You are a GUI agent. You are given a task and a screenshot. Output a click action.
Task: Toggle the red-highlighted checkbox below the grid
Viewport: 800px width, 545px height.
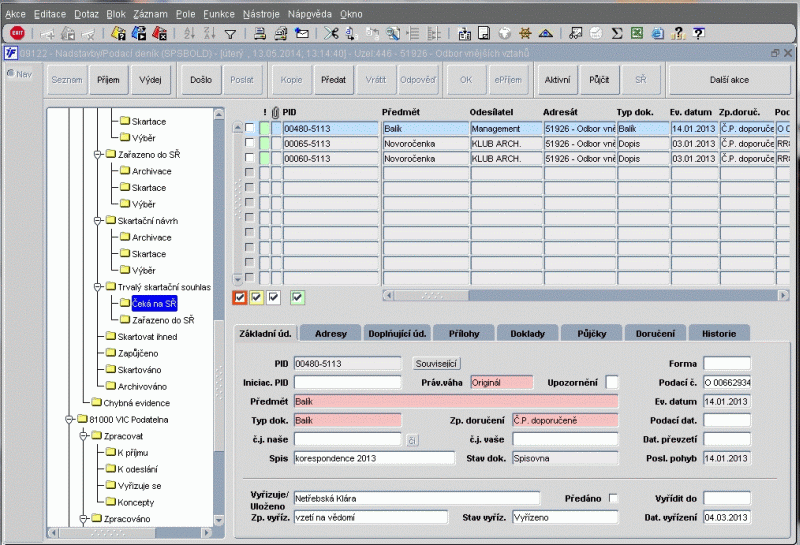click(240, 296)
